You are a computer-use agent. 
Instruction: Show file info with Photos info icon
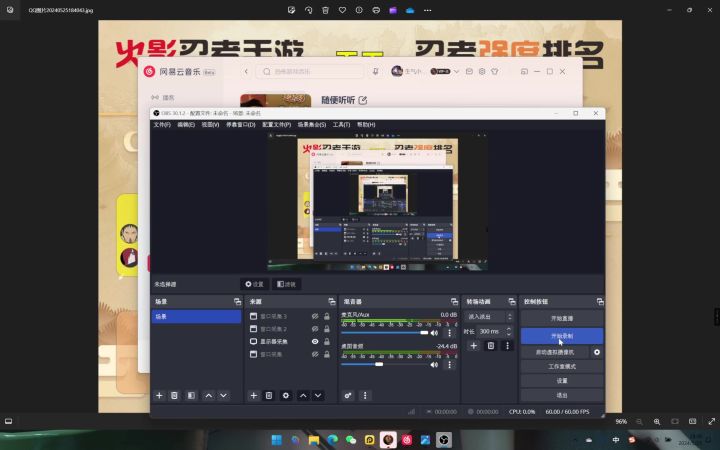(x=359, y=10)
